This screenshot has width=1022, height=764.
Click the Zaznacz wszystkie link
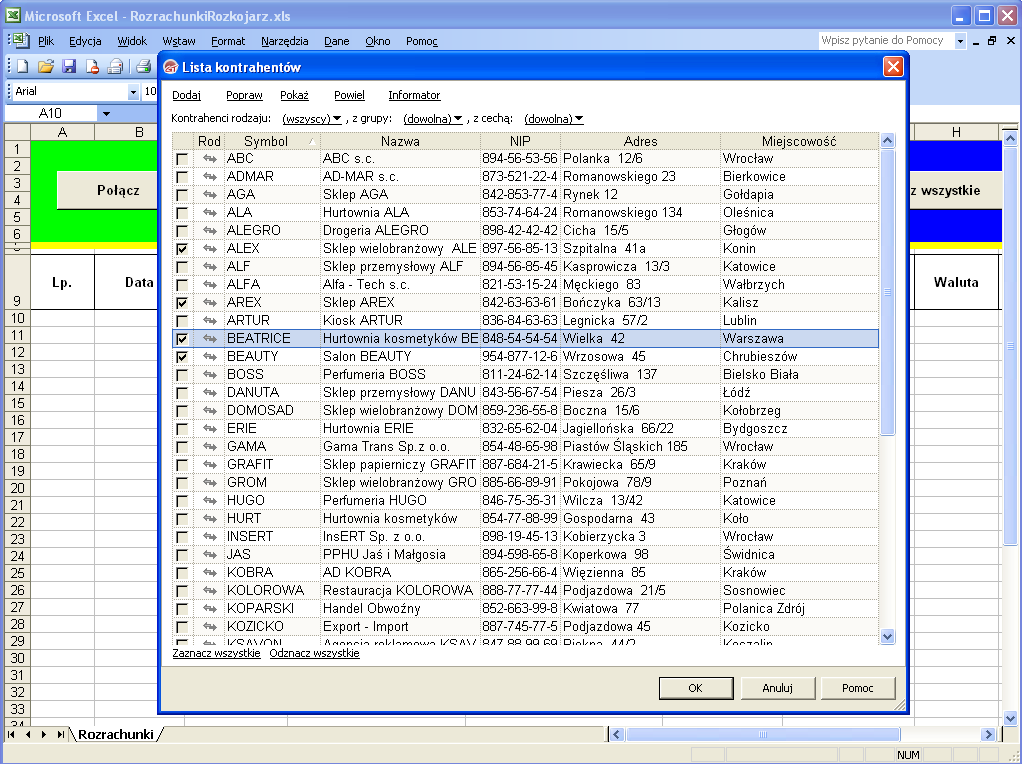(216, 653)
